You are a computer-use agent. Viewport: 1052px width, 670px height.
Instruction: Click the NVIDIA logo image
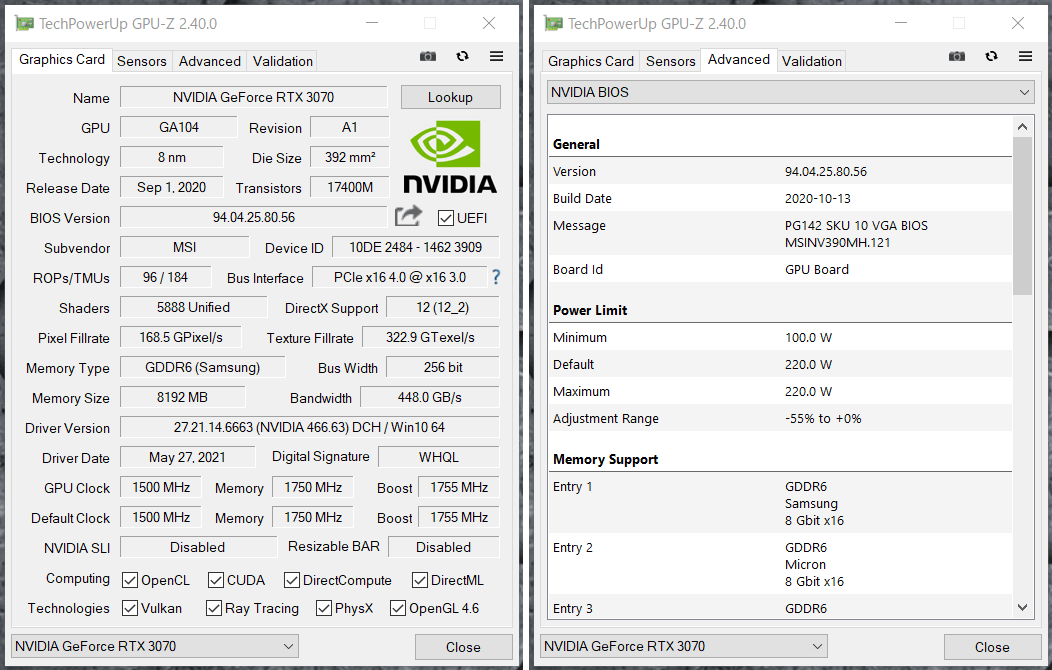click(x=450, y=157)
